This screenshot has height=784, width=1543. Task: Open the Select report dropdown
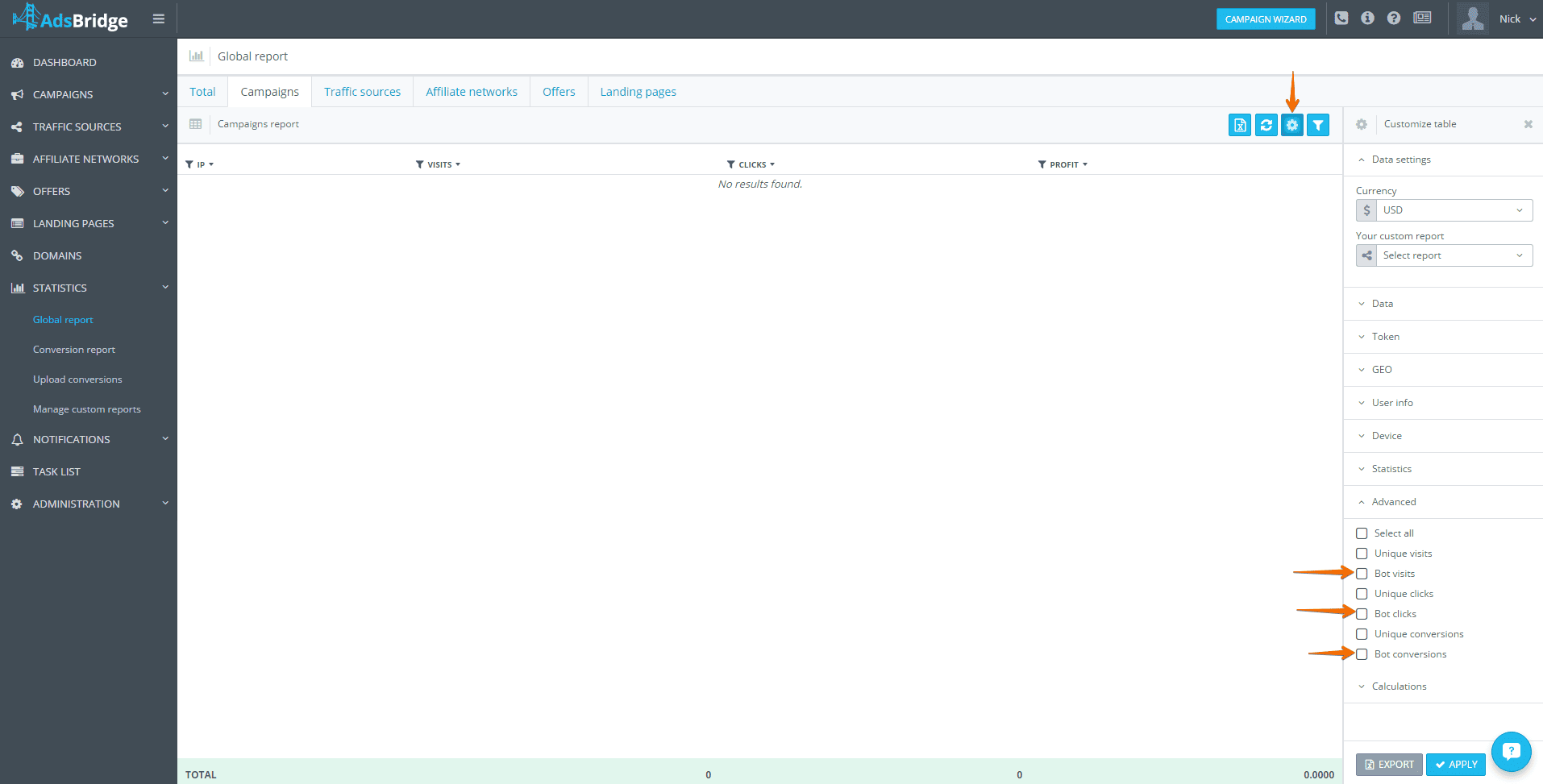point(1444,255)
